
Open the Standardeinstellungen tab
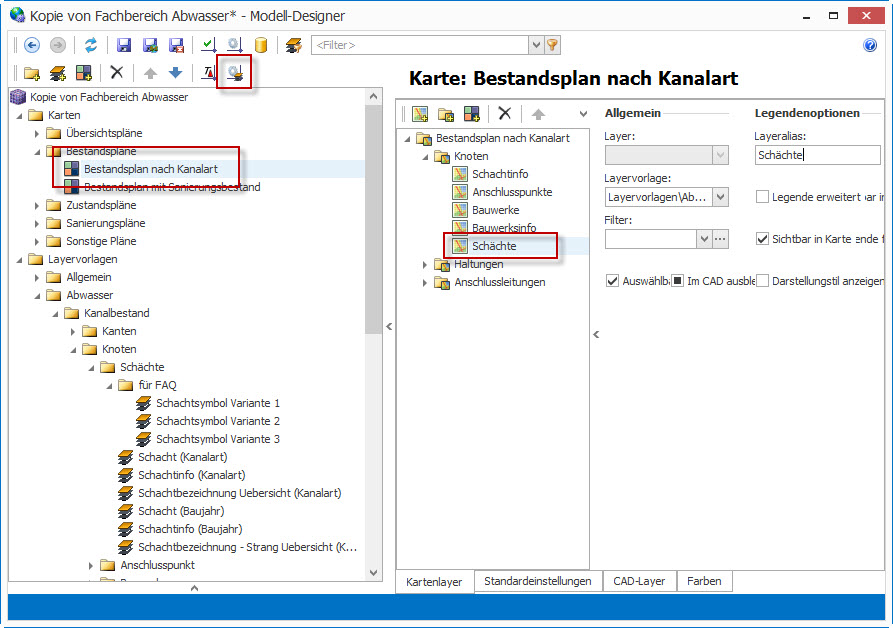coord(537,581)
